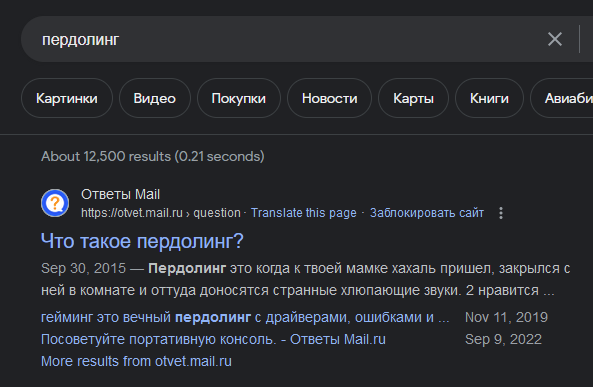The width and height of the screenshot is (593, 387).
Task: Switch to the Покупки tab
Action: (x=239, y=98)
